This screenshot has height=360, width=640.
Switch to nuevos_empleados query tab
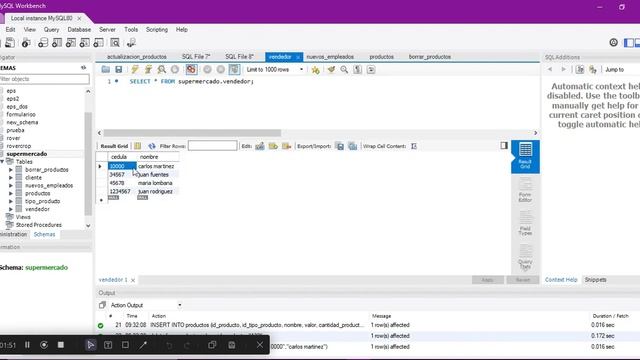(330, 57)
